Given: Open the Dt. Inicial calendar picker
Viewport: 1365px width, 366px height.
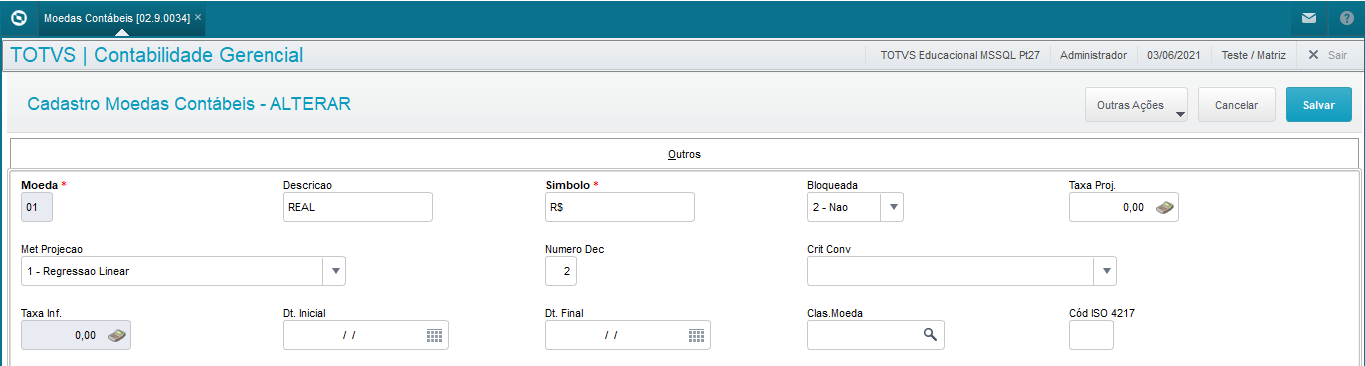Looking at the screenshot, I should [x=434, y=335].
